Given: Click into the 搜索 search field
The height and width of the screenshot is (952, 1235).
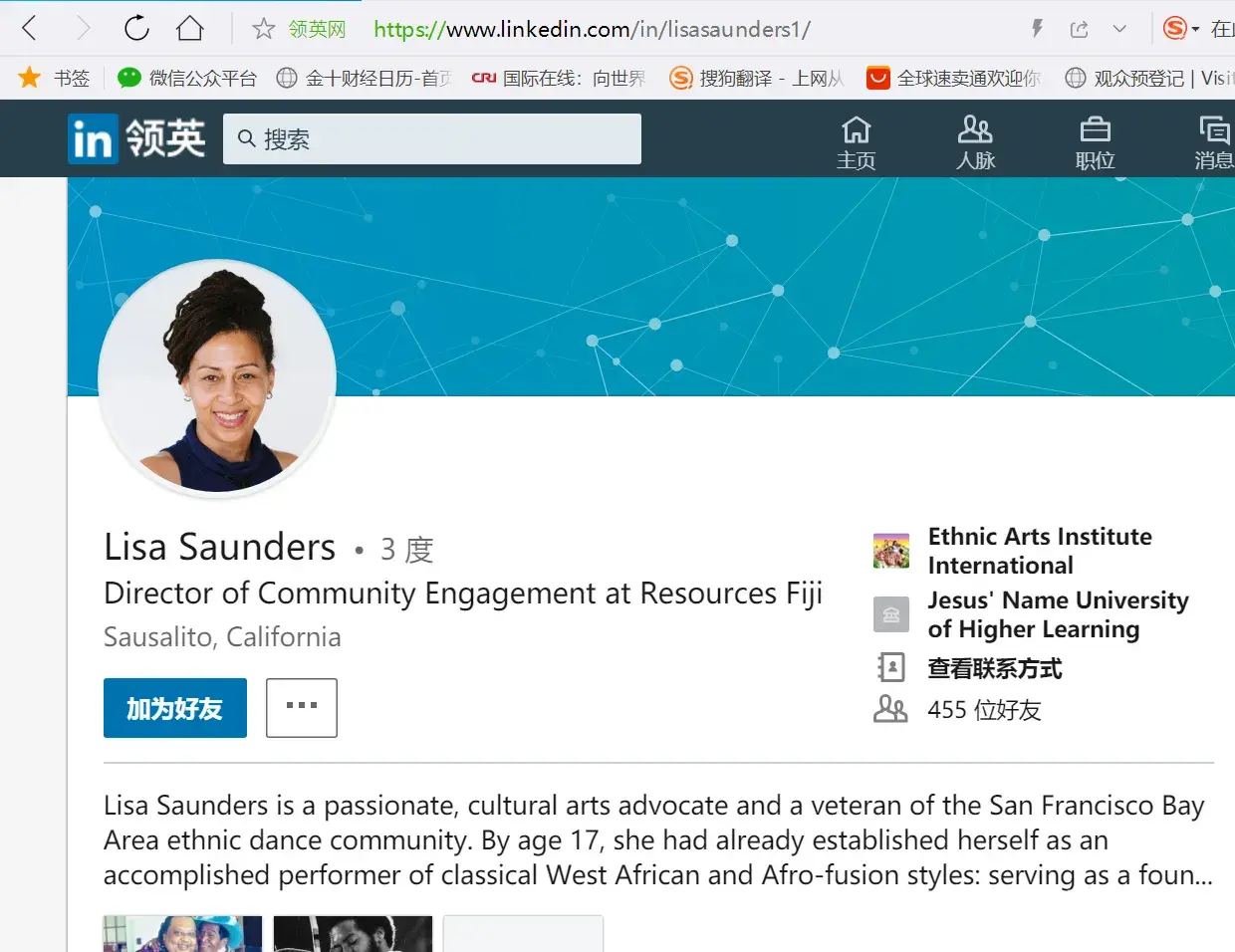Looking at the screenshot, I should (x=438, y=139).
